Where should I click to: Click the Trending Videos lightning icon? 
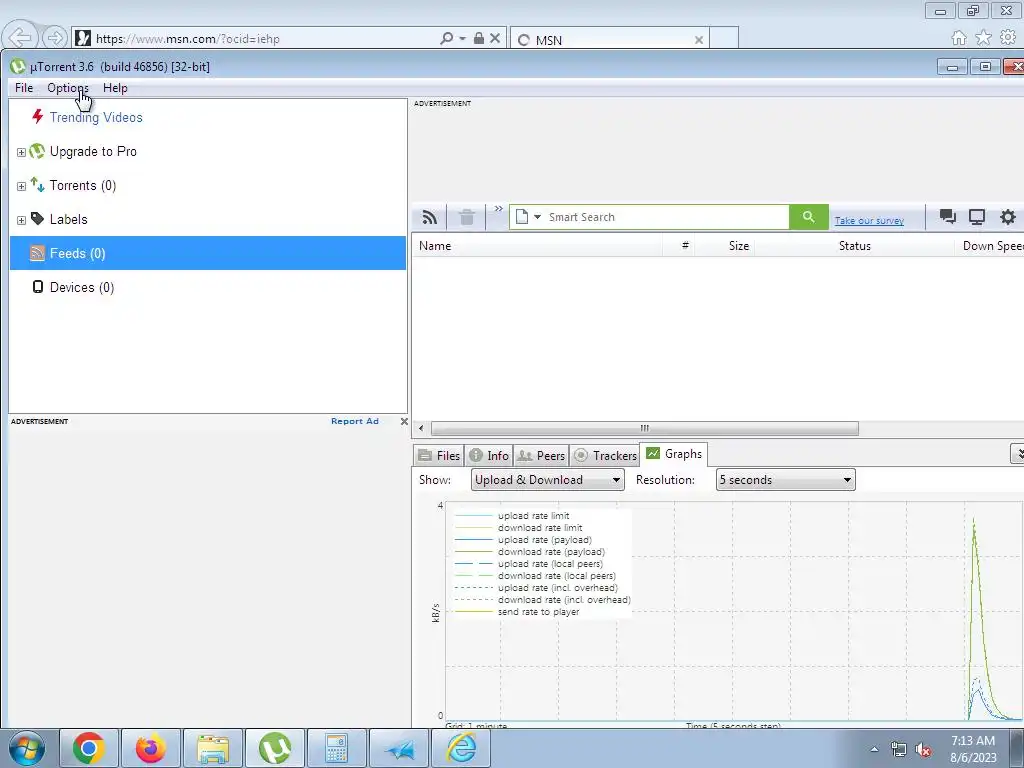(x=37, y=117)
